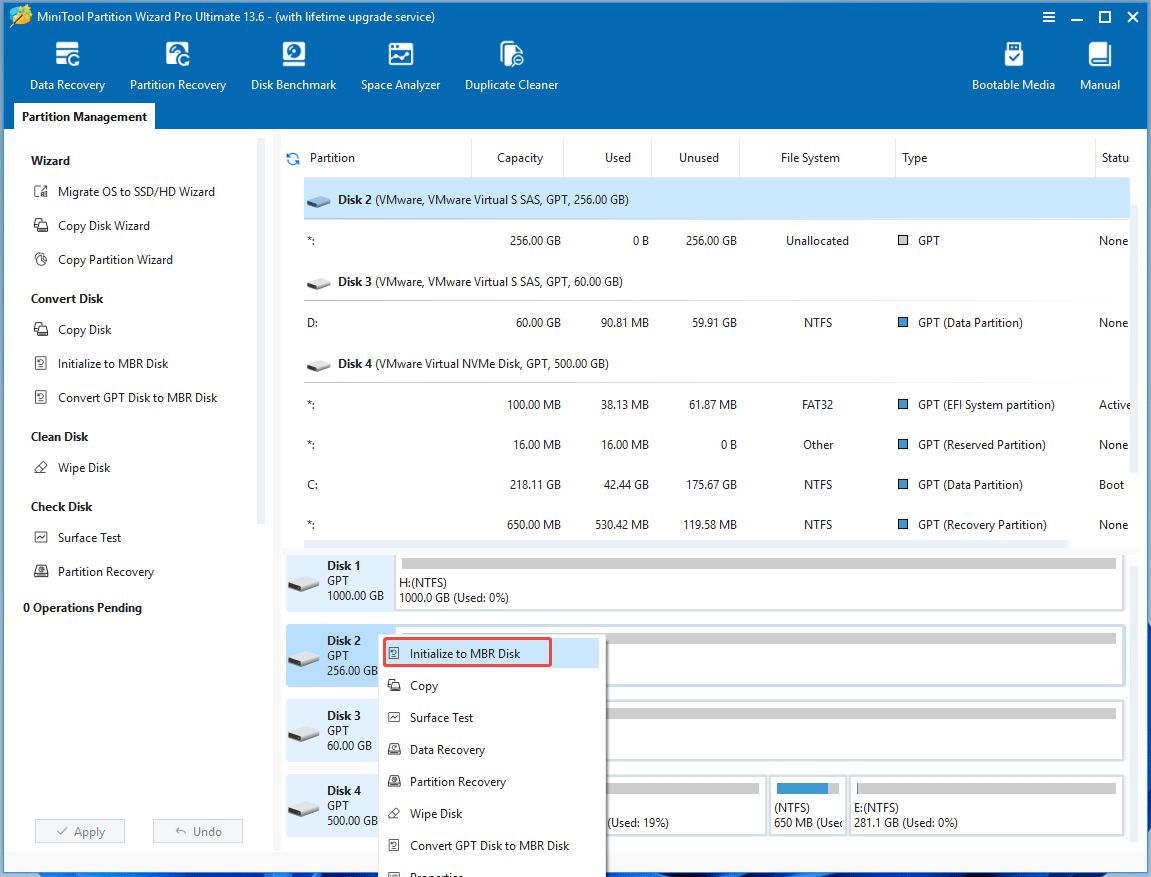The width and height of the screenshot is (1151, 877).
Task: Click the 0 Operations Pending label
Action: [x=82, y=608]
